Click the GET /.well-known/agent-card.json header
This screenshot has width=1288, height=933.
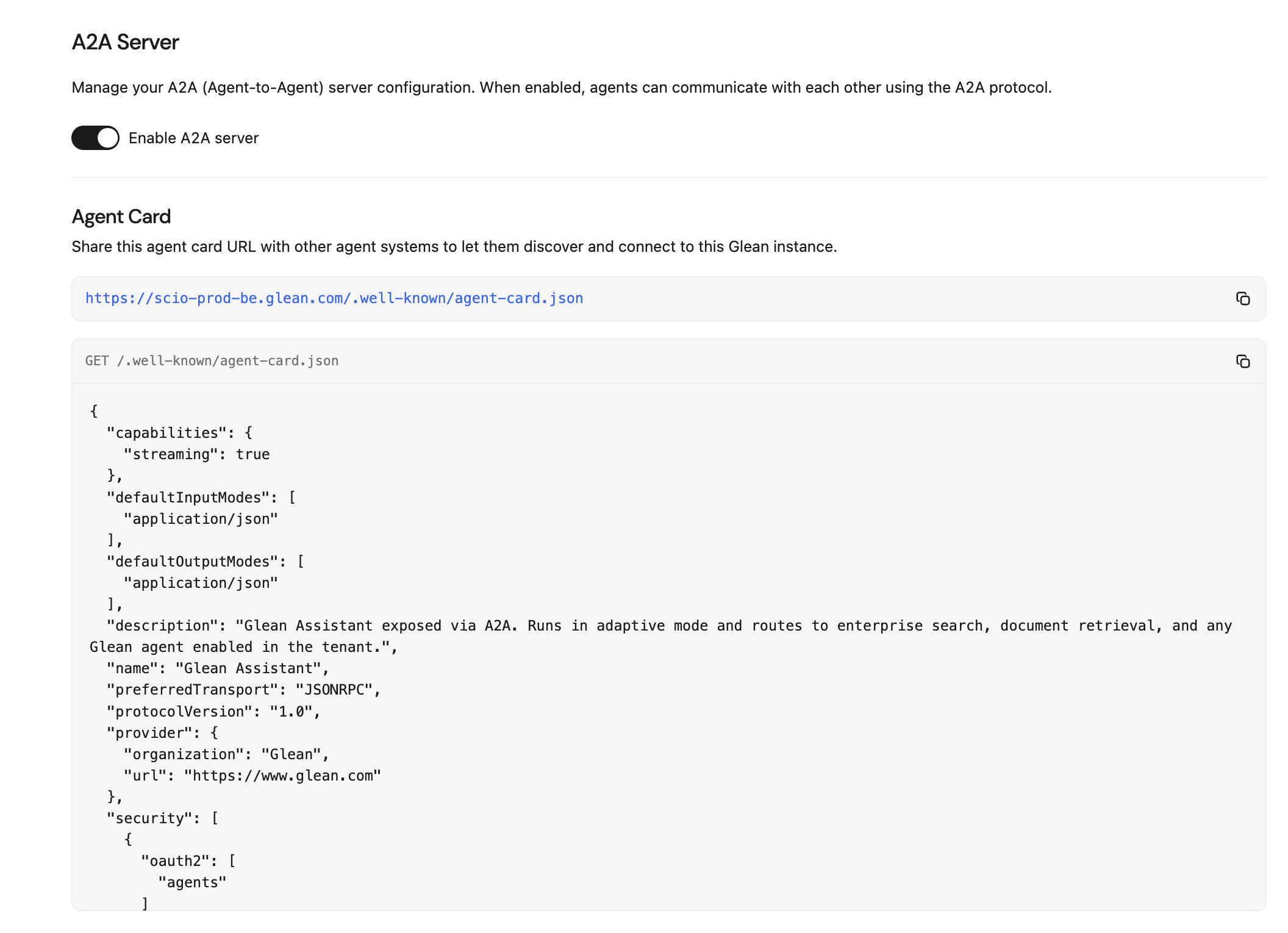[212, 361]
